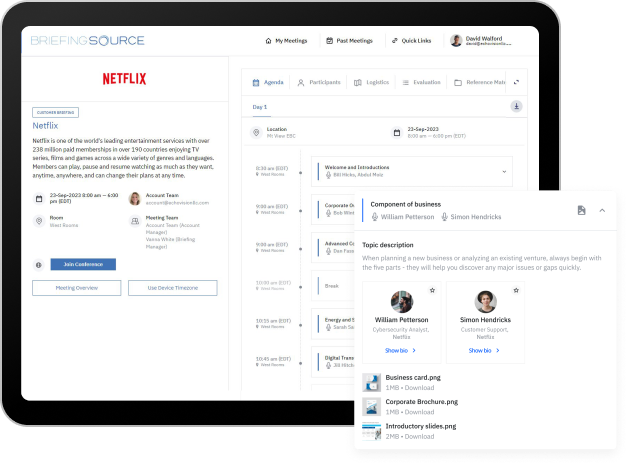This screenshot has height=466, width=629.
Task: Click Use Device Timezone button
Action: coord(172,288)
